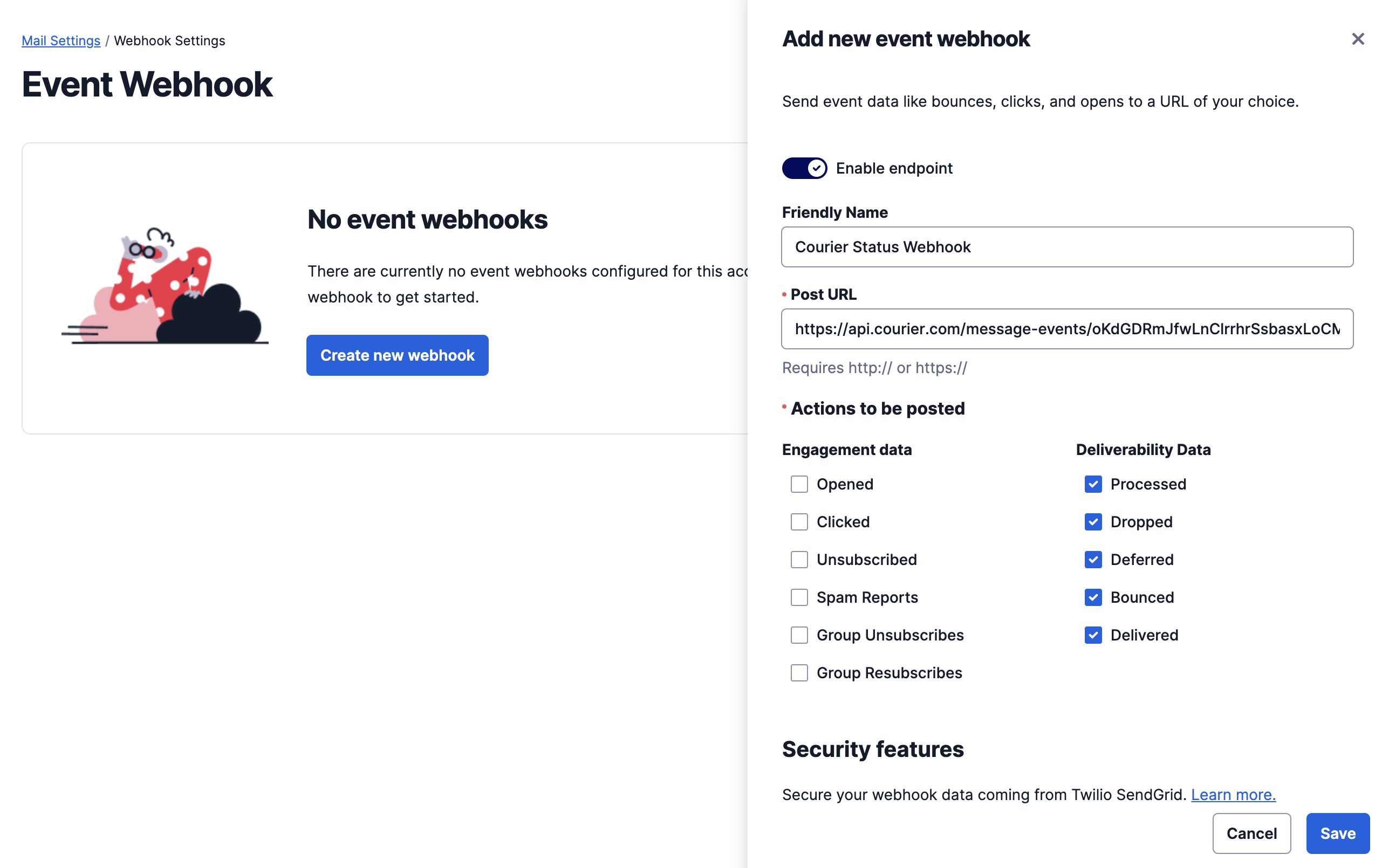Cancel the new webhook form
This screenshot has width=1382, height=868.
[1251, 833]
